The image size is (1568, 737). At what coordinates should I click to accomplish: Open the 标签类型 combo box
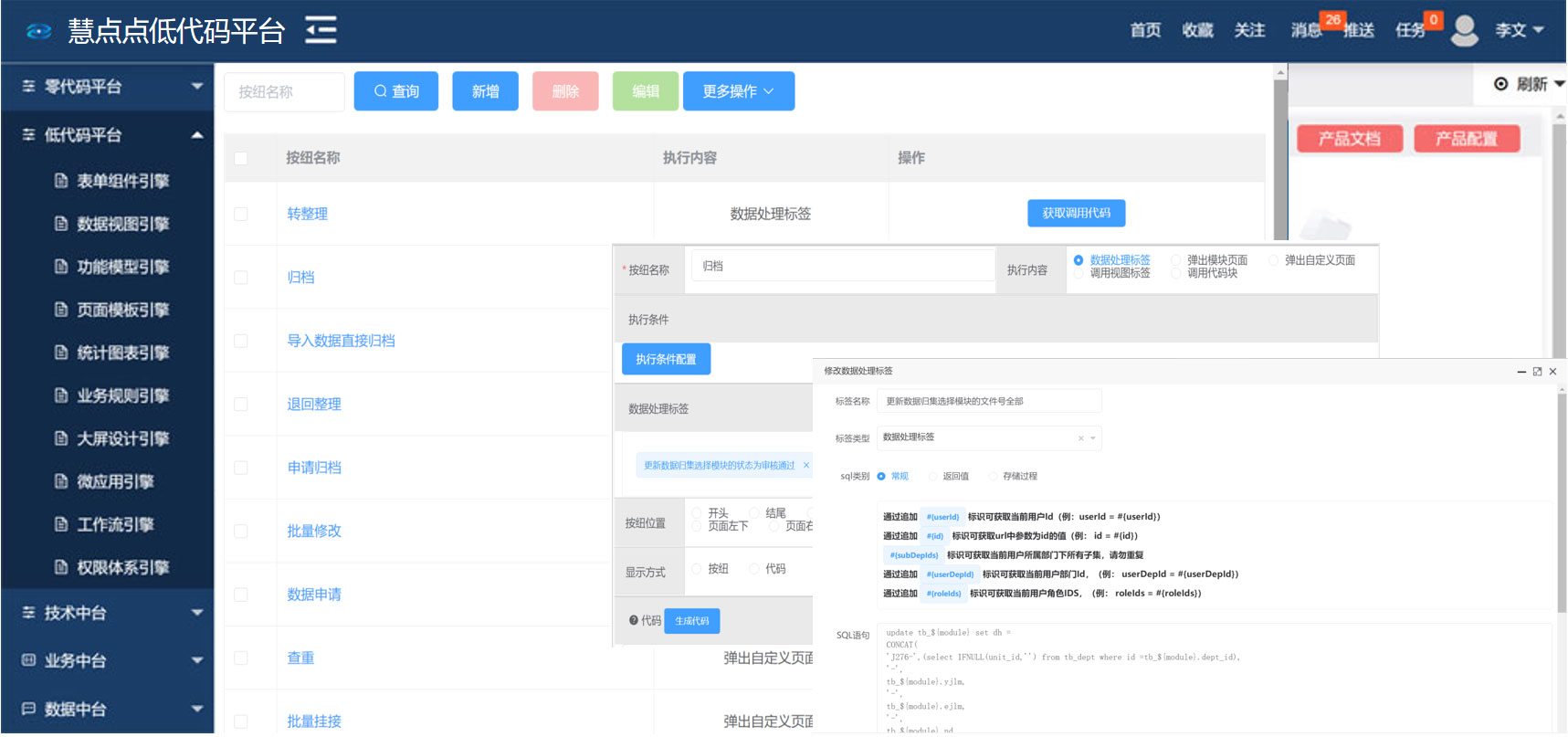[989, 438]
